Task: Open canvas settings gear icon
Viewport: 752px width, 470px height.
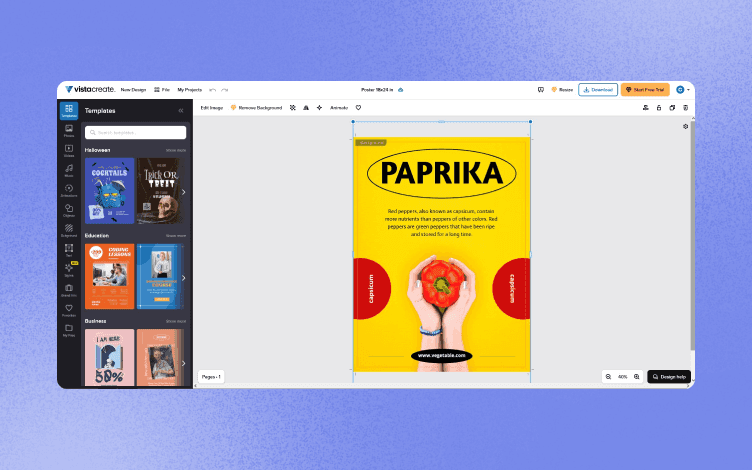Action: [685, 127]
